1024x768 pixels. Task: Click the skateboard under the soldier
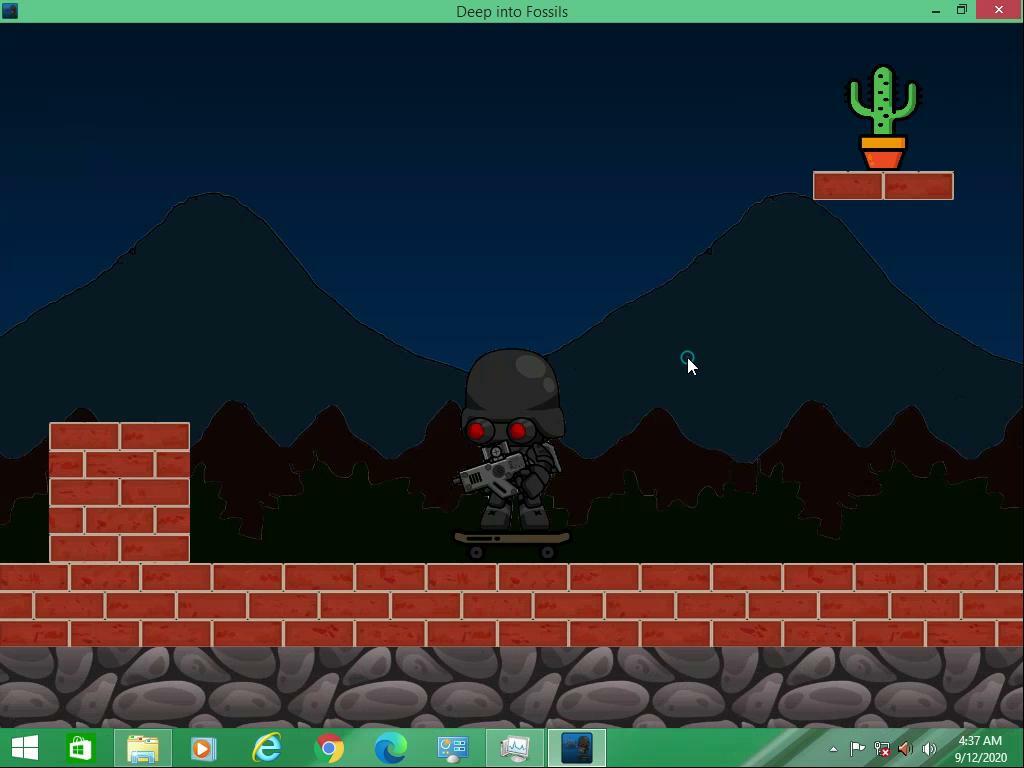point(511,542)
